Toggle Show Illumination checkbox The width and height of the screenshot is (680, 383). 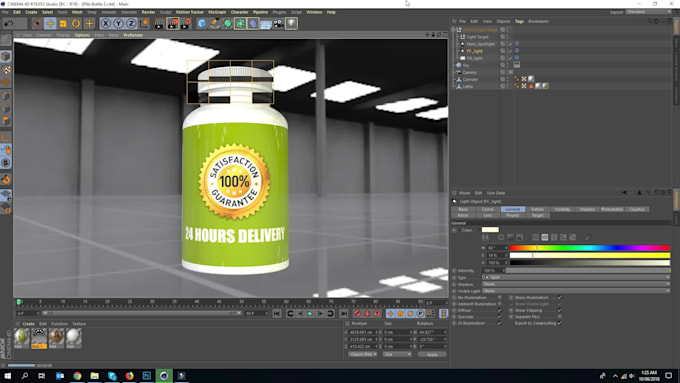click(560, 298)
